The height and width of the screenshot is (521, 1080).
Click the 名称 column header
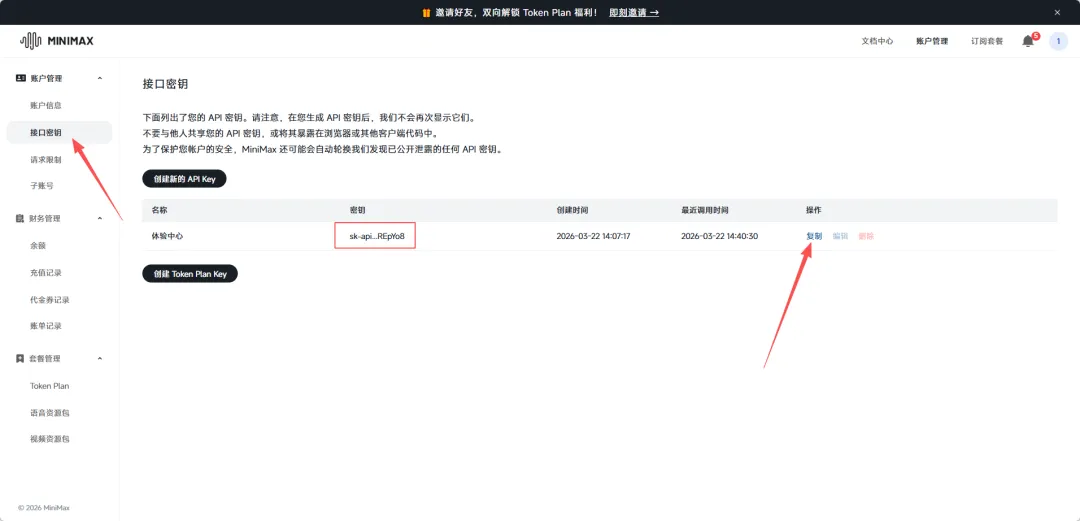[x=160, y=210]
